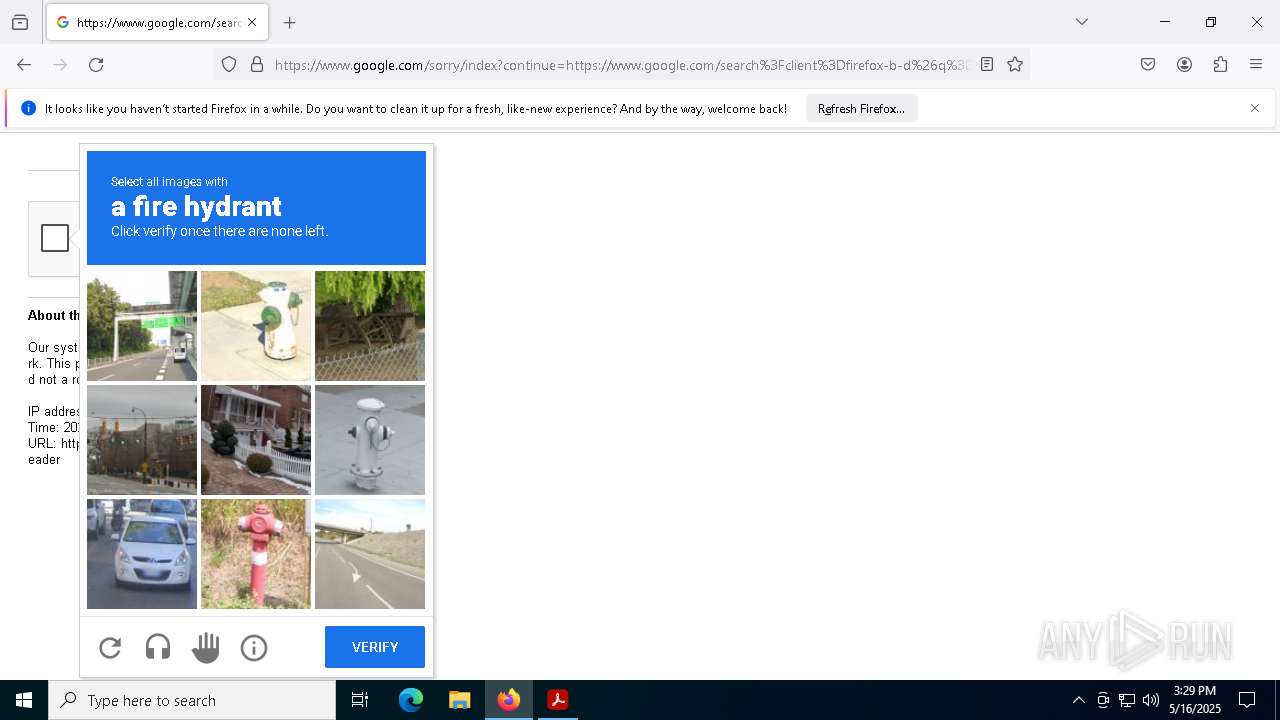Open the network tray icon

tap(1127, 700)
